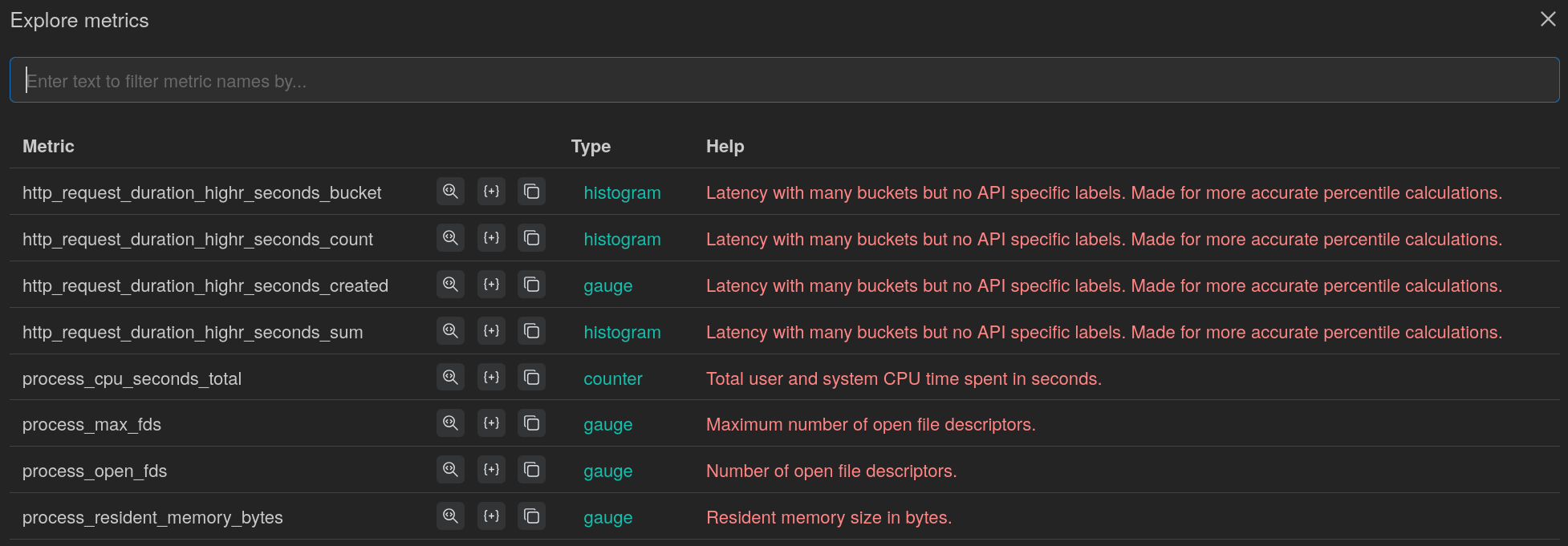Copy http_request_duration_highr_seconds_count to clipboard
Screen dimensions: 1568x546
click(531, 238)
